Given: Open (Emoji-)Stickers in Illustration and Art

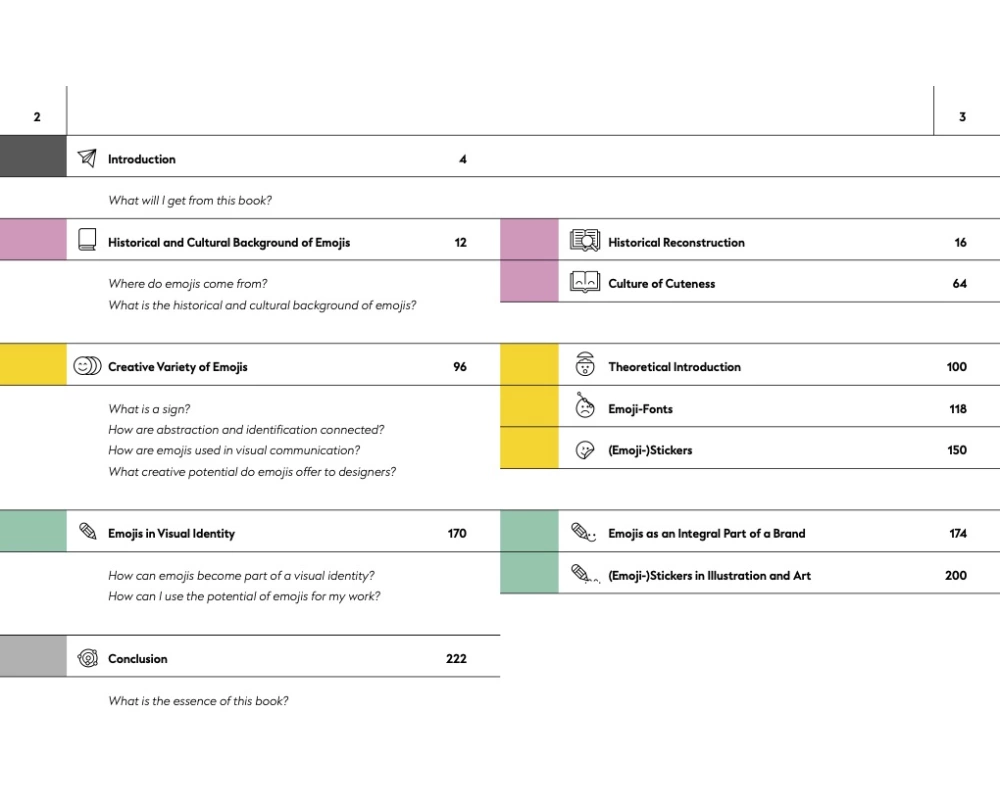Looking at the screenshot, I should pos(709,575).
